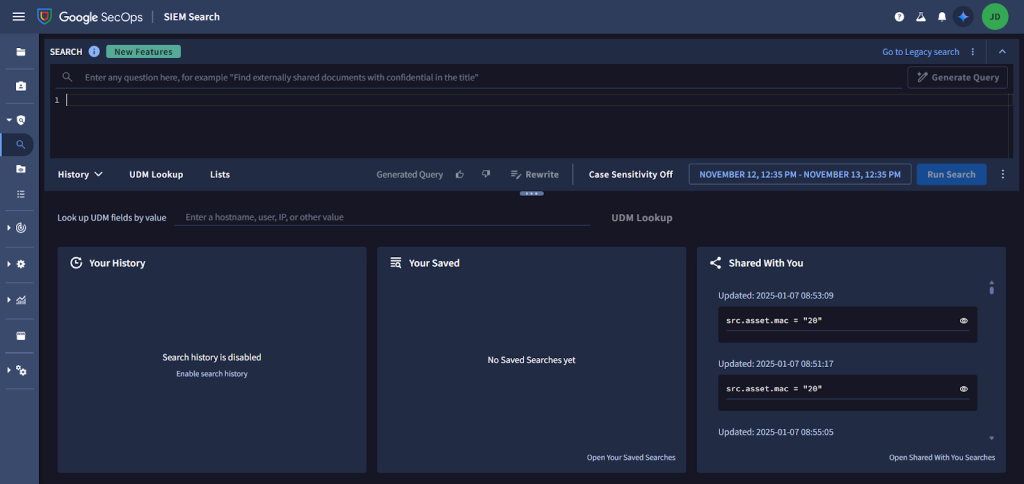Open the History dropdown
This screenshot has height=484, width=1024.
pos(80,174)
